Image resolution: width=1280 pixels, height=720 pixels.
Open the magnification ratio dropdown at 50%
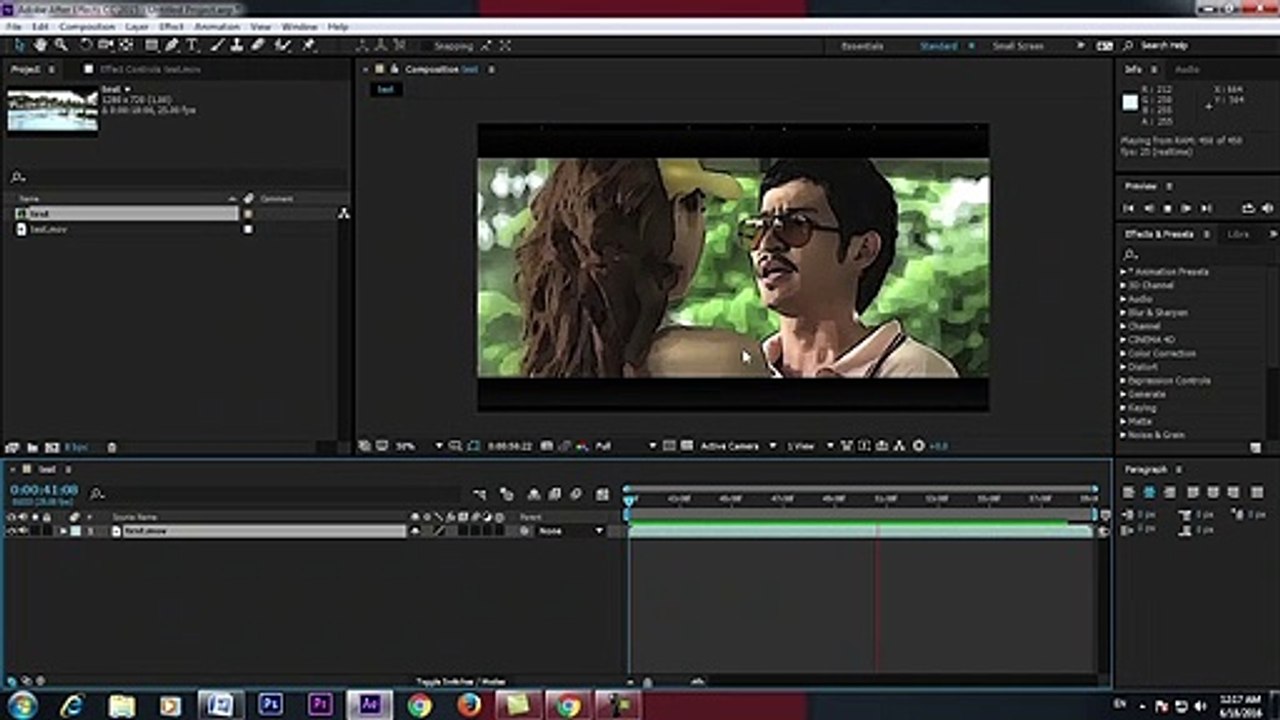coord(419,446)
